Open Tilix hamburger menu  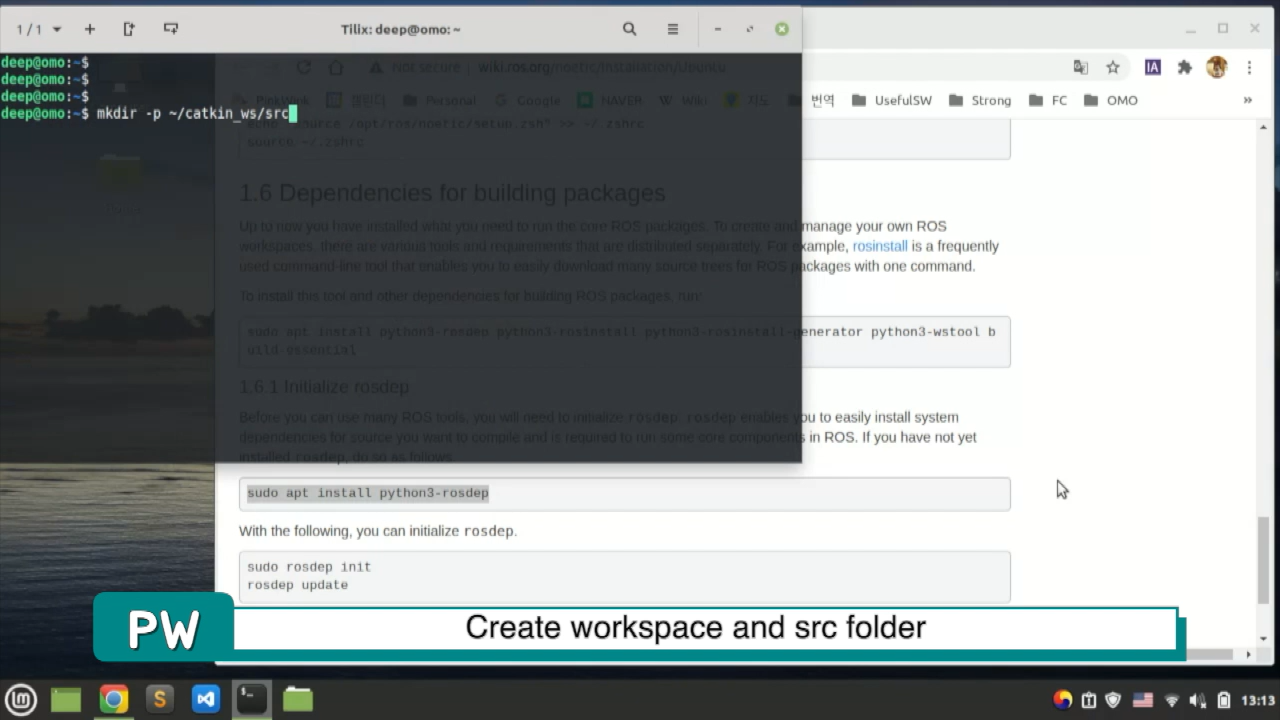tap(673, 29)
